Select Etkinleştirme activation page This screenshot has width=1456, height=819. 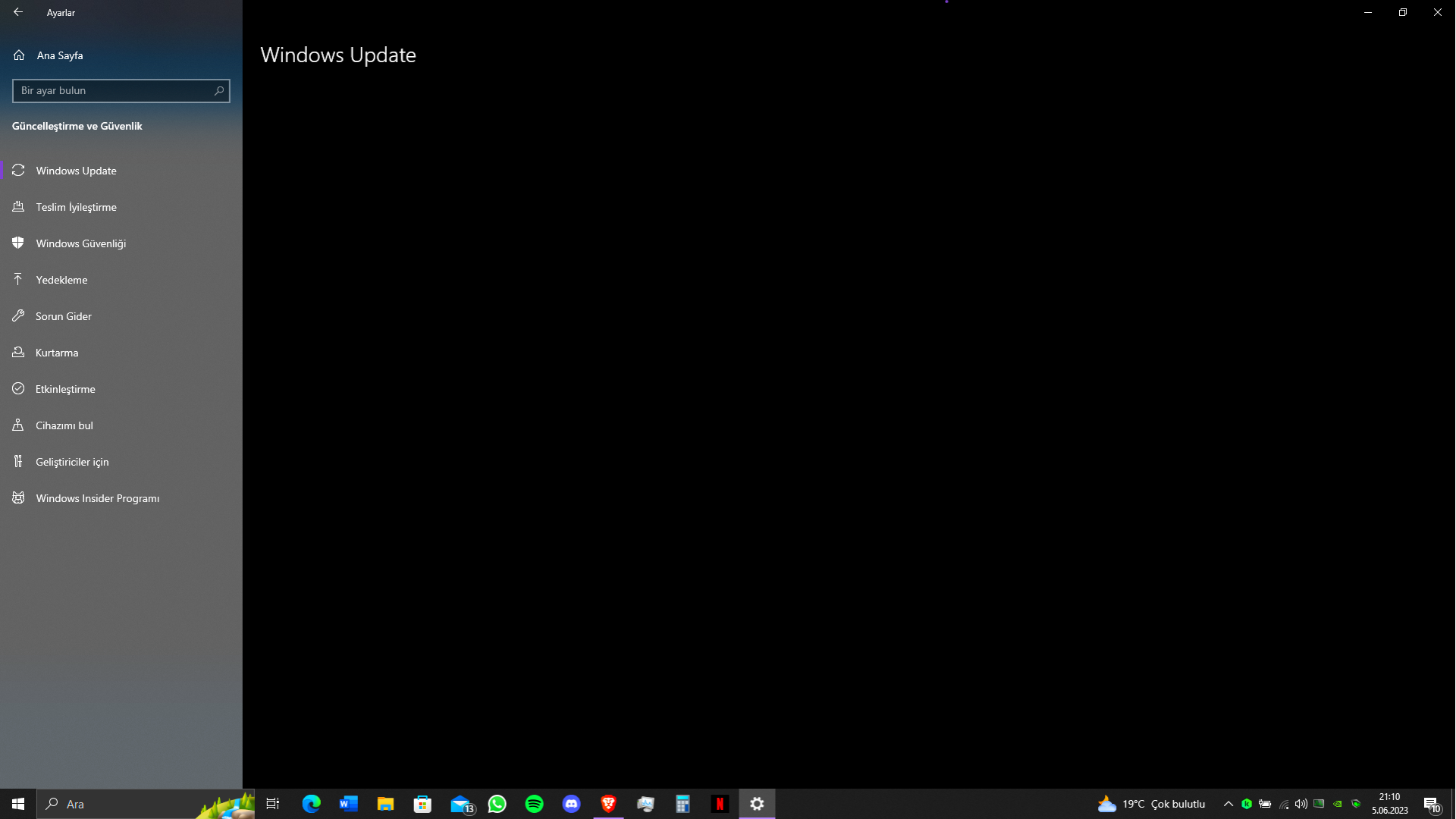tap(65, 389)
